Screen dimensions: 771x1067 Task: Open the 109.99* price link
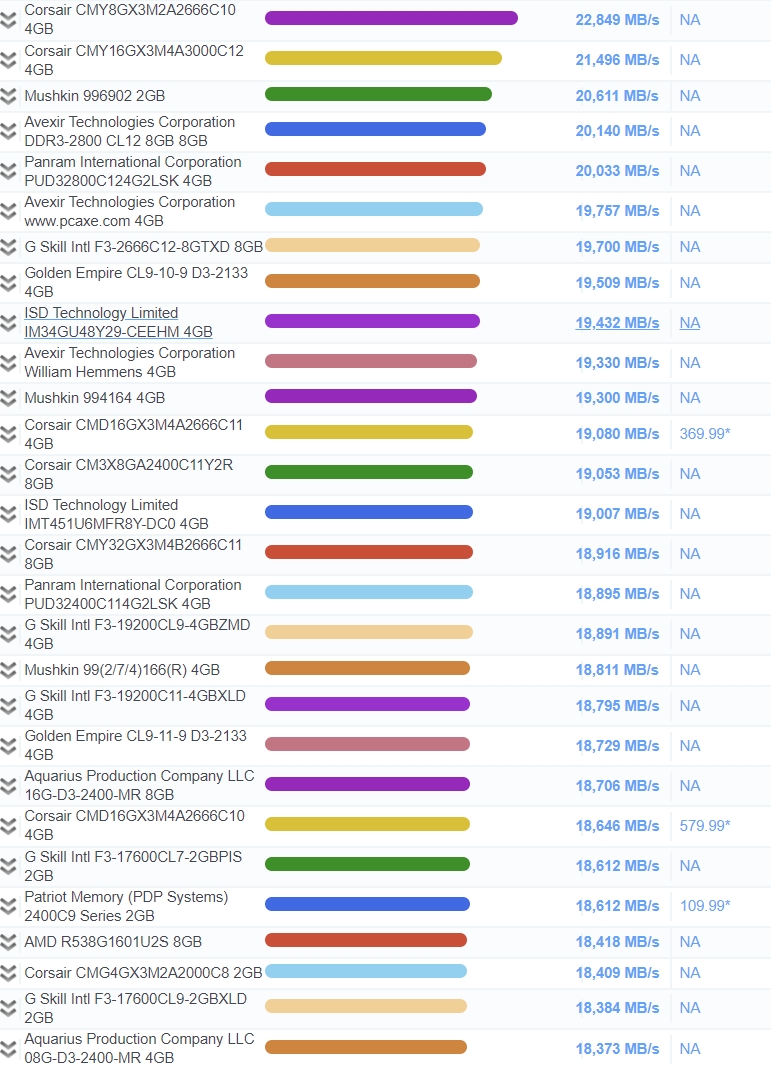(705, 906)
